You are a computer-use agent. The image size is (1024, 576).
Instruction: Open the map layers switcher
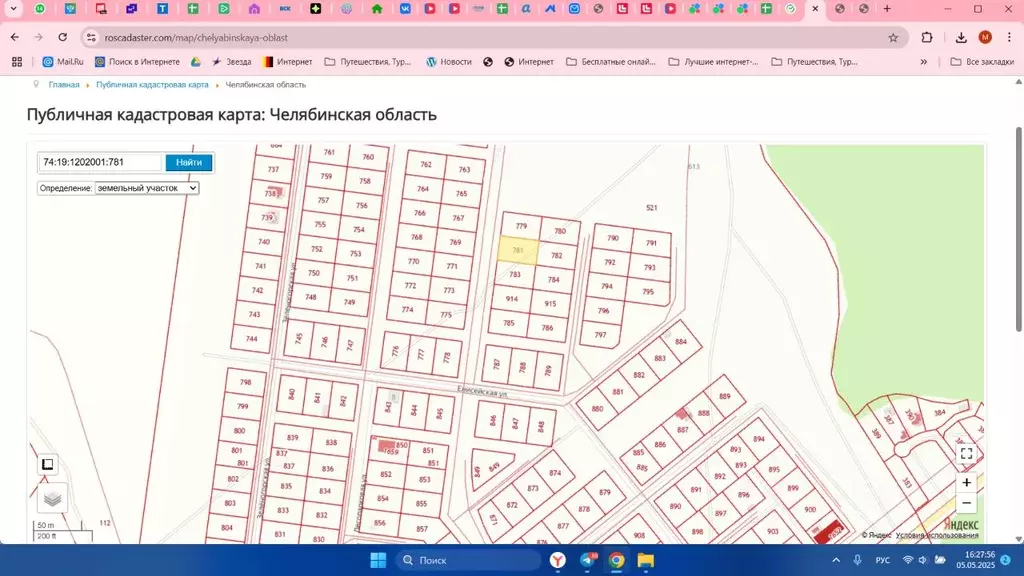(52, 498)
